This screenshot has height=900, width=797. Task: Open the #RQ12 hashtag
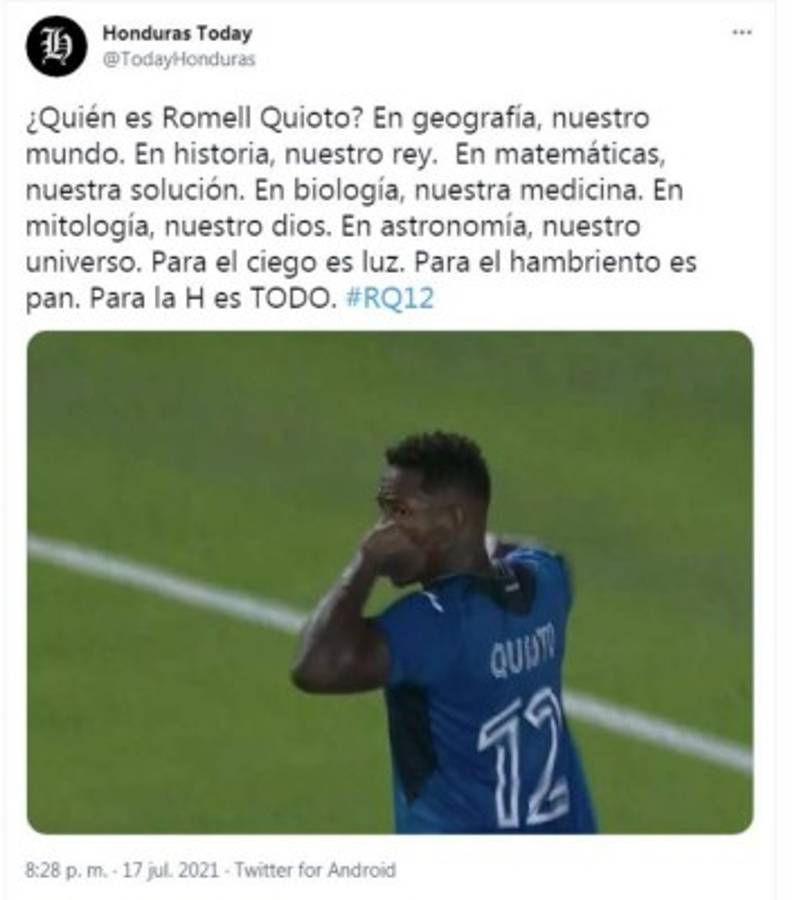coord(390,298)
